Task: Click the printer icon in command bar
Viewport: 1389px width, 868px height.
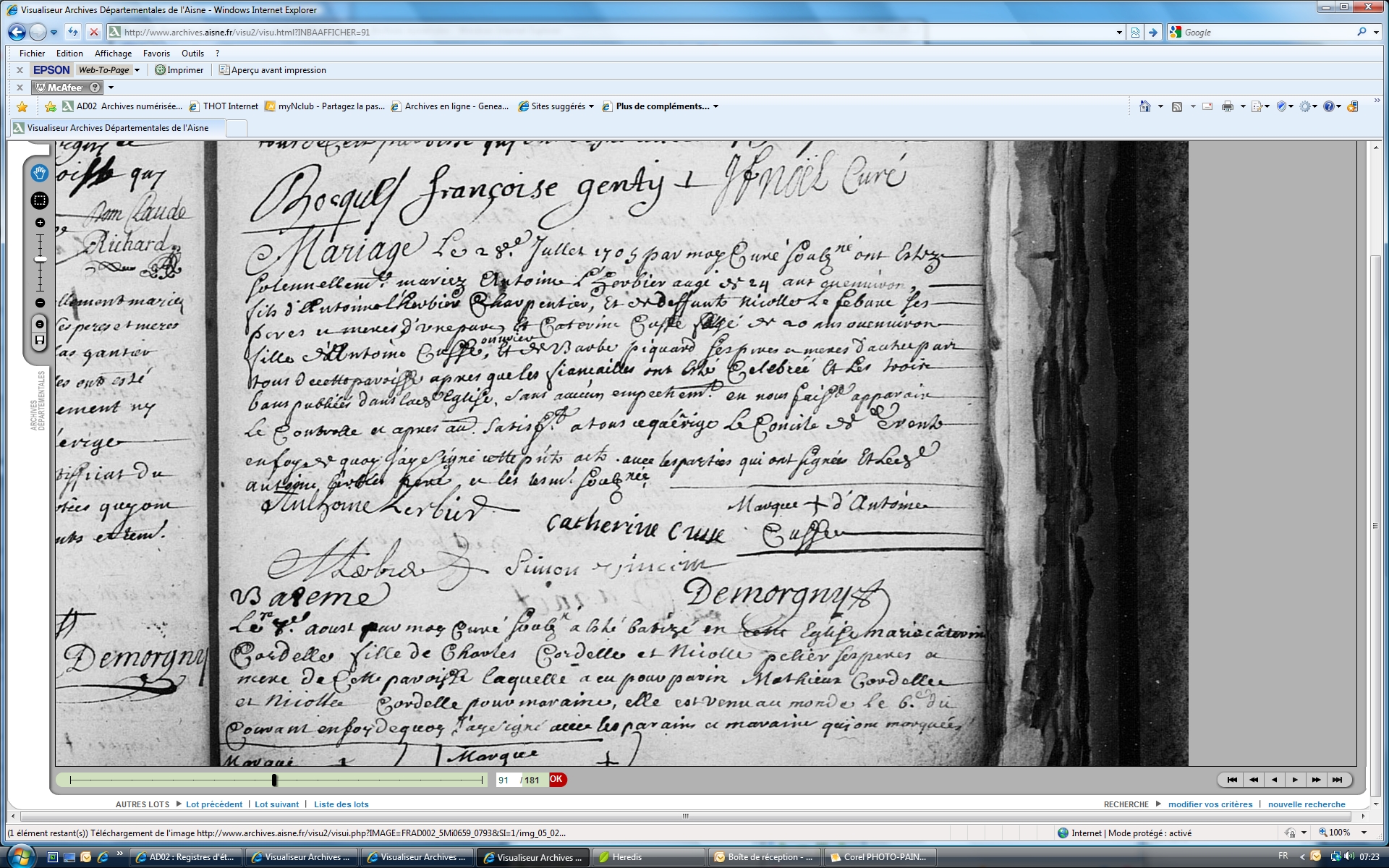Action: tap(1227, 106)
